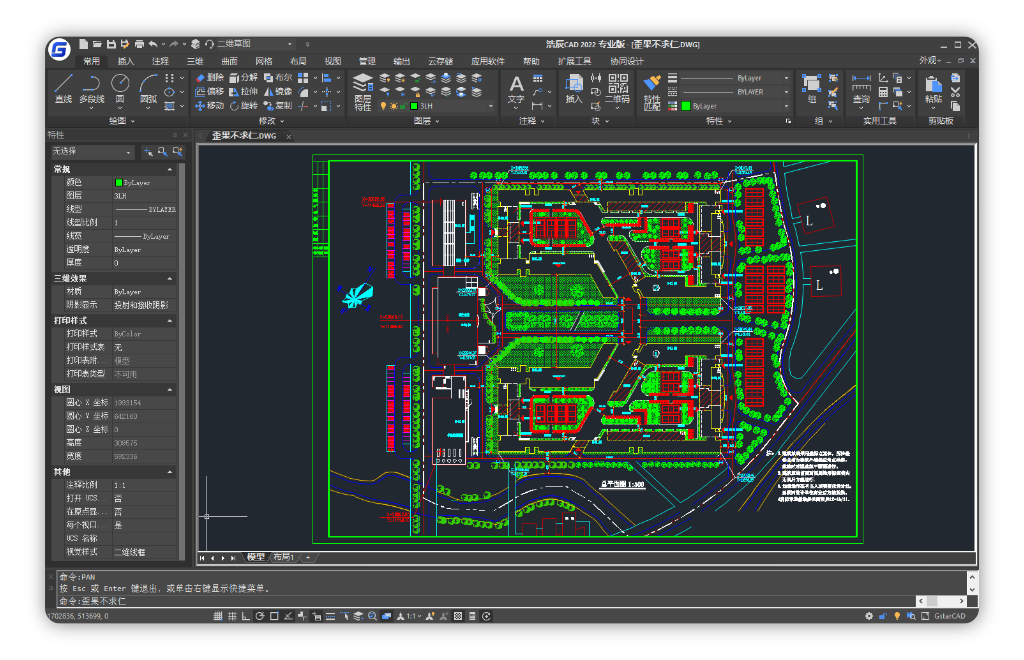1024x660 pixels.
Task: Open the 外观 appearance menu
Action: [930, 60]
